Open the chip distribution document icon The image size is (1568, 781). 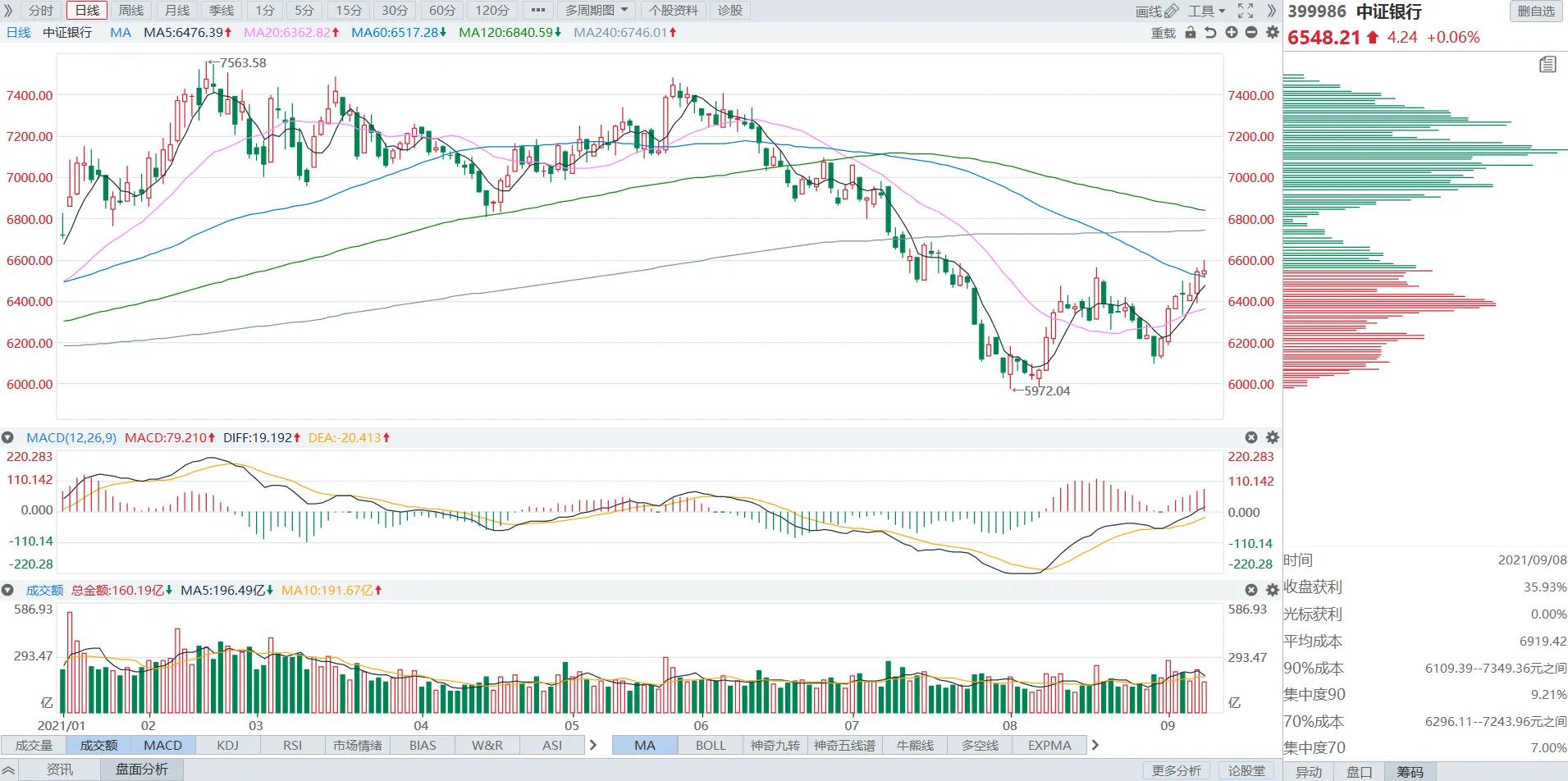(x=1547, y=64)
